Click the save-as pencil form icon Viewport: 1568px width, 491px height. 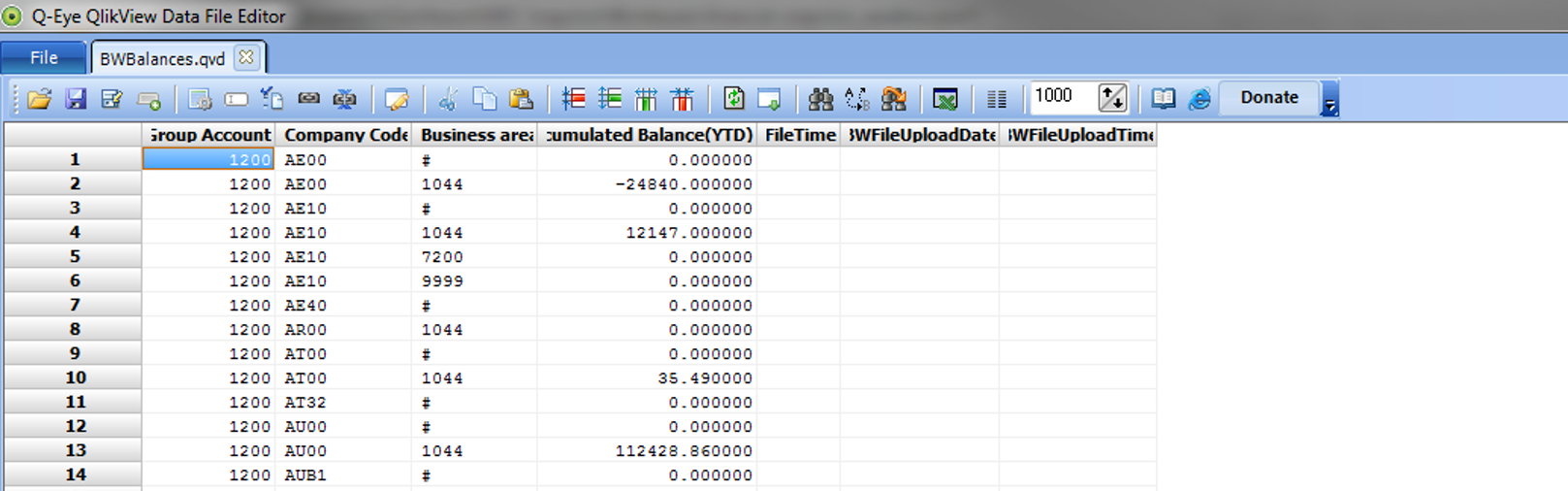(x=112, y=98)
